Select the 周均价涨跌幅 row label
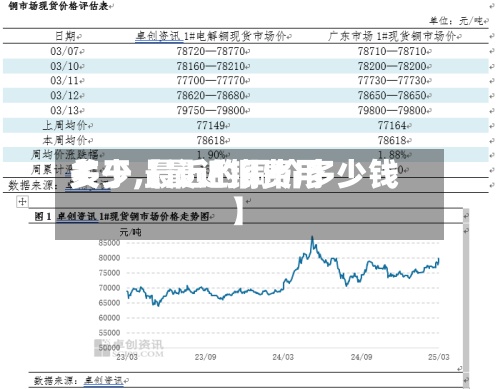Viewport: 500px width, 389px height. (65, 155)
